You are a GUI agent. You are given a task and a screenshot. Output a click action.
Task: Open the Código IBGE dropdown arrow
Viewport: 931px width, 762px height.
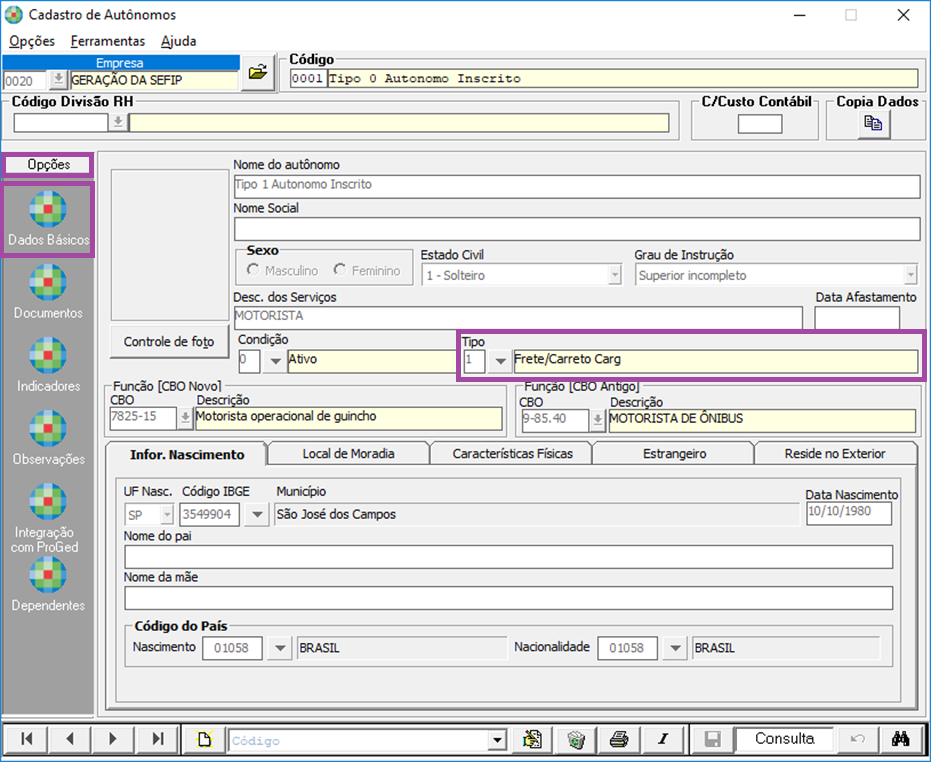(257, 514)
